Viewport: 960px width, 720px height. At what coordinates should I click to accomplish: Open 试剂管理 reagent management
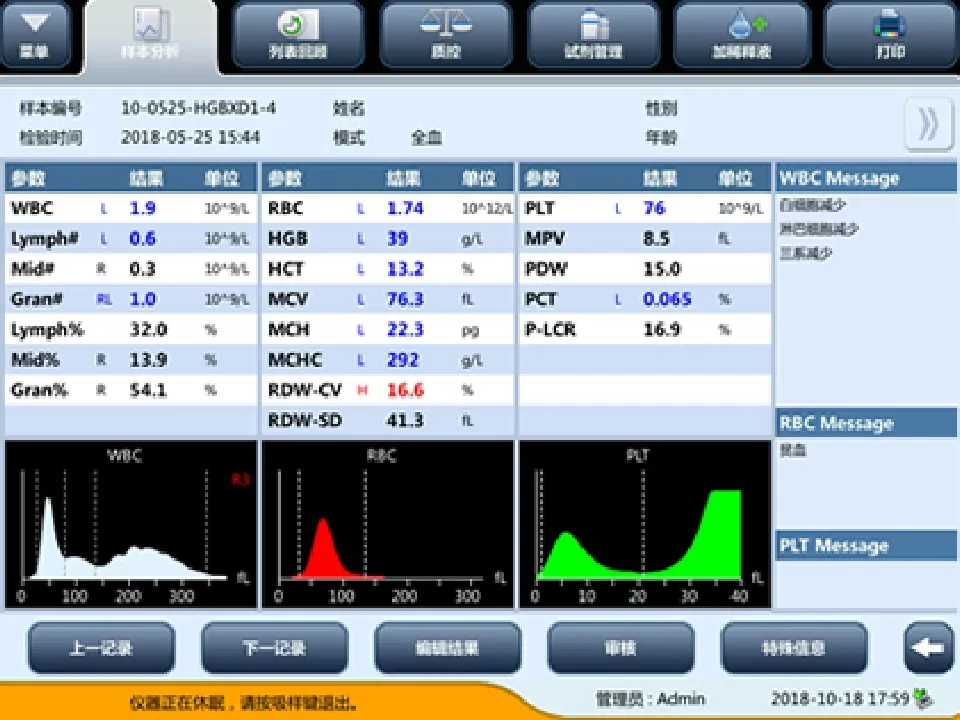(593, 36)
